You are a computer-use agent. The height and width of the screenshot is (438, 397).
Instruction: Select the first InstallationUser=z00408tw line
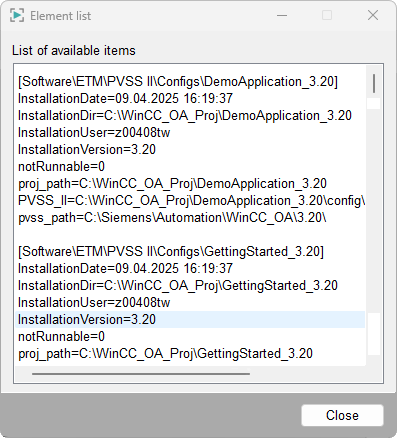[x=190, y=133]
